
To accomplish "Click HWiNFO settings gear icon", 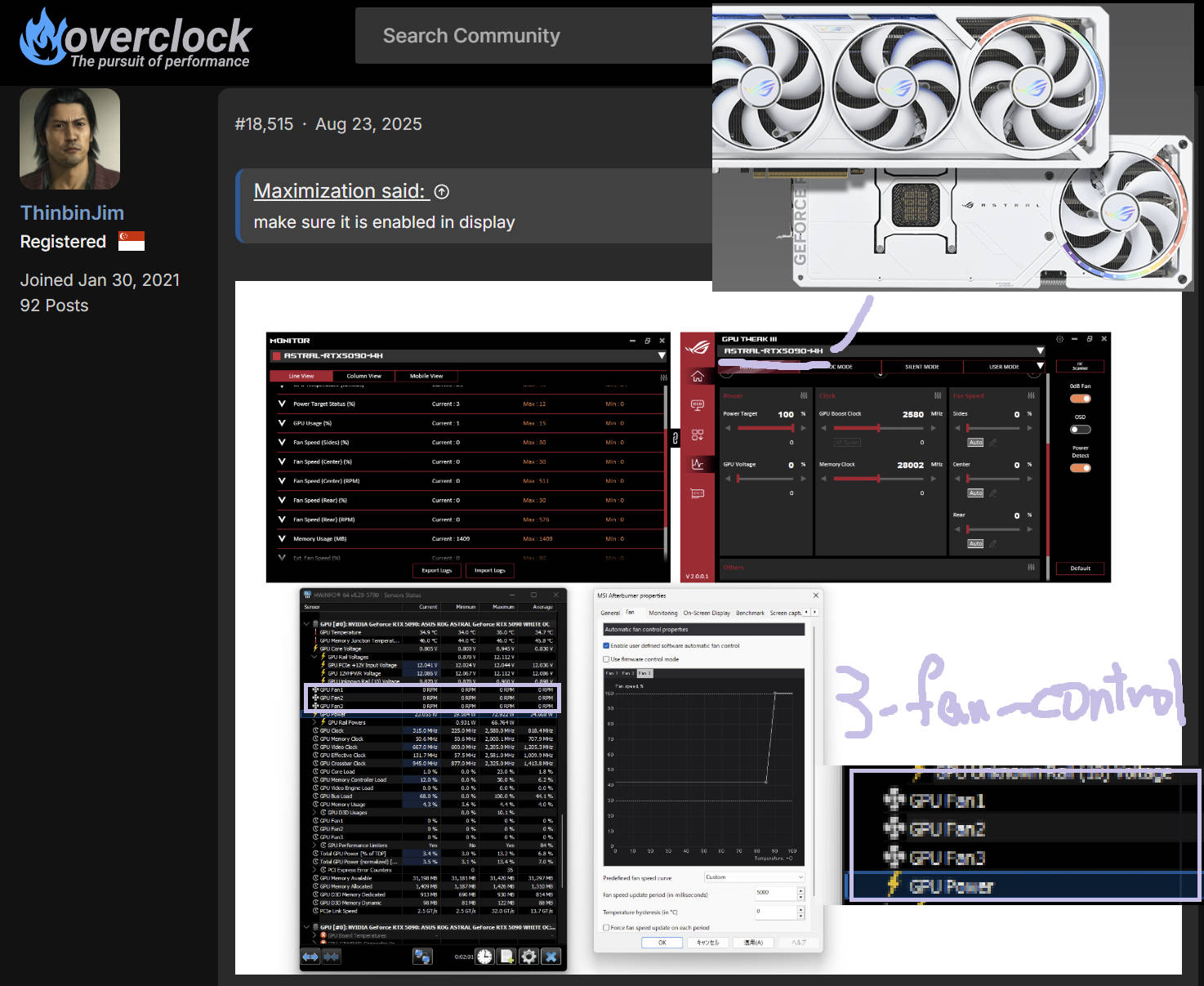I will (528, 957).
